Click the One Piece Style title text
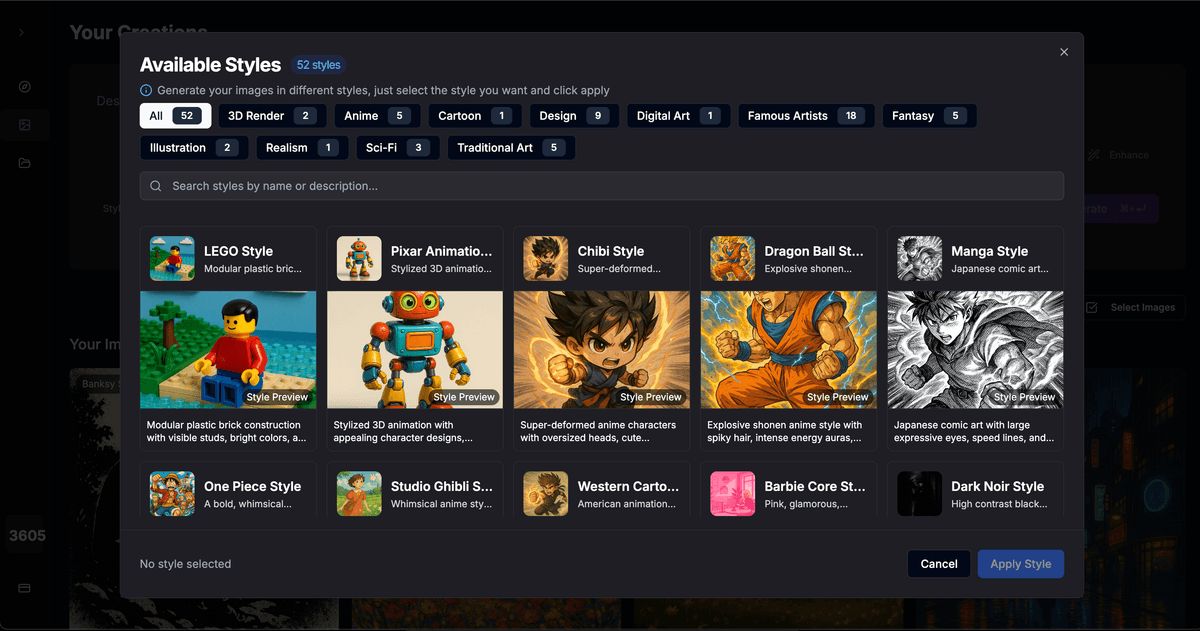This screenshot has height=631, width=1200. point(252,486)
